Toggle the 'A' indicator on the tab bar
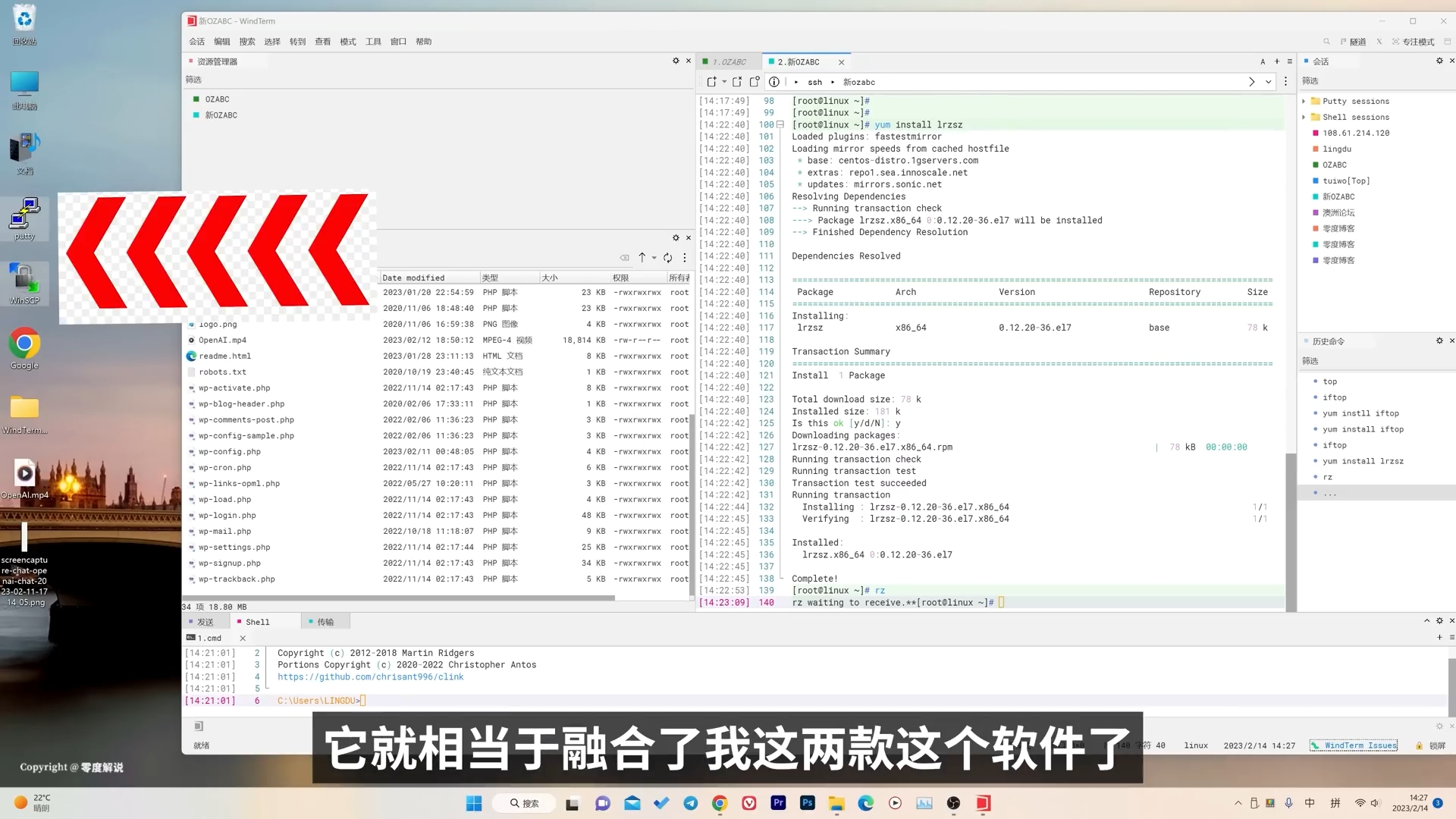 (x=1263, y=61)
